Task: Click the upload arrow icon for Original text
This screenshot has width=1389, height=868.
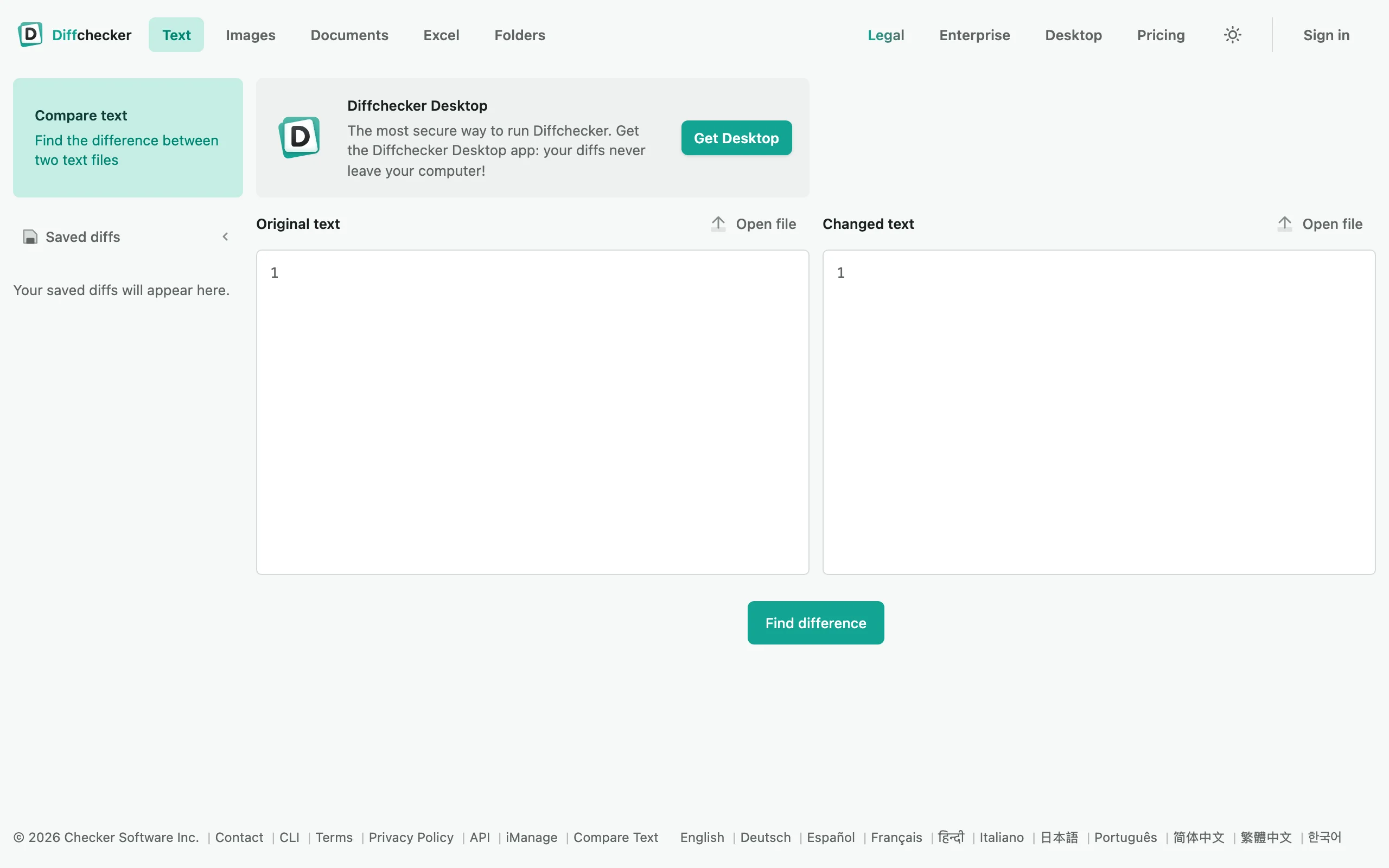Action: click(718, 224)
